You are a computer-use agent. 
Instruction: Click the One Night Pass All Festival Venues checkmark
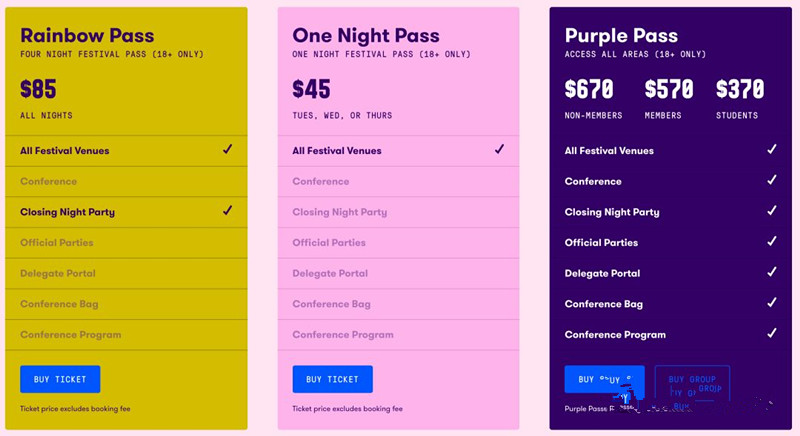click(x=500, y=150)
